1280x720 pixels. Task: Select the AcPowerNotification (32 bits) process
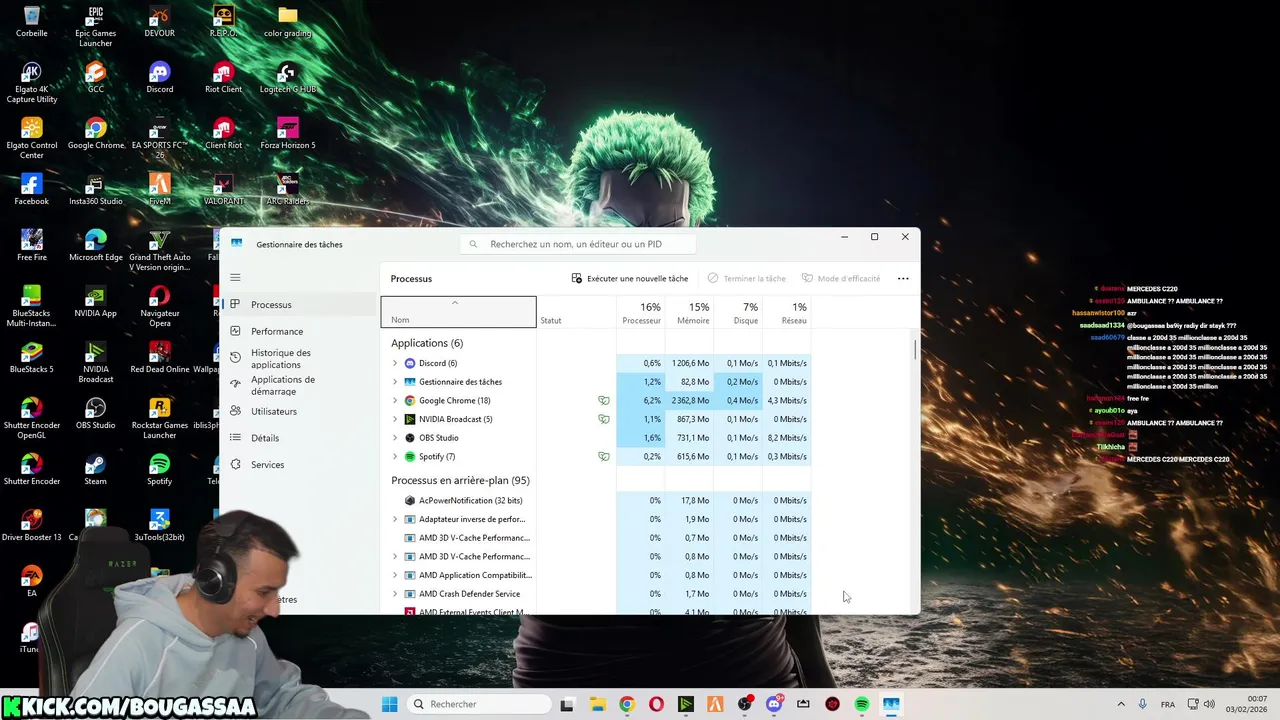tap(598, 500)
